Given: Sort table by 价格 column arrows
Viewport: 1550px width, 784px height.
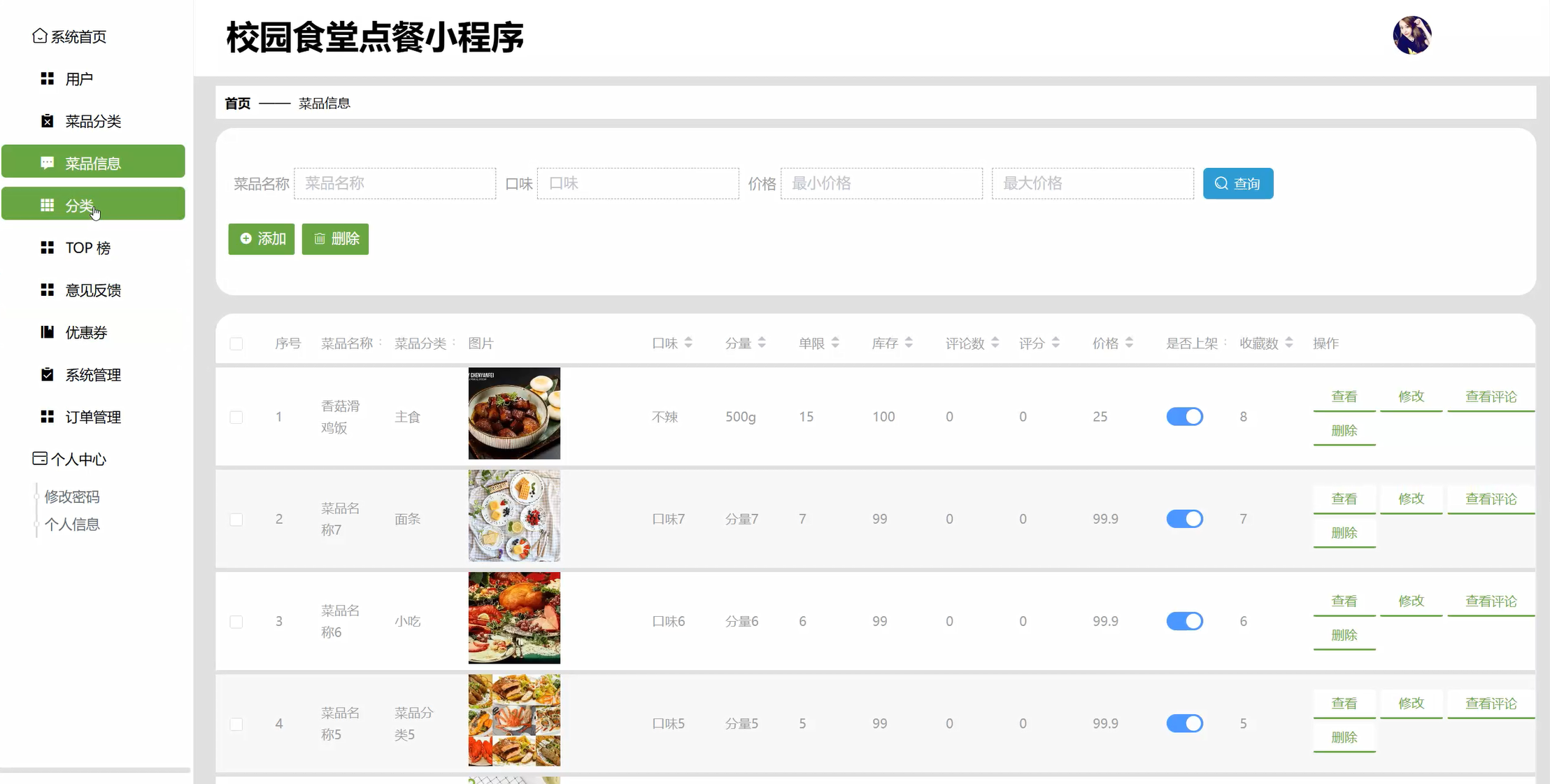Looking at the screenshot, I should click(1129, 343).
